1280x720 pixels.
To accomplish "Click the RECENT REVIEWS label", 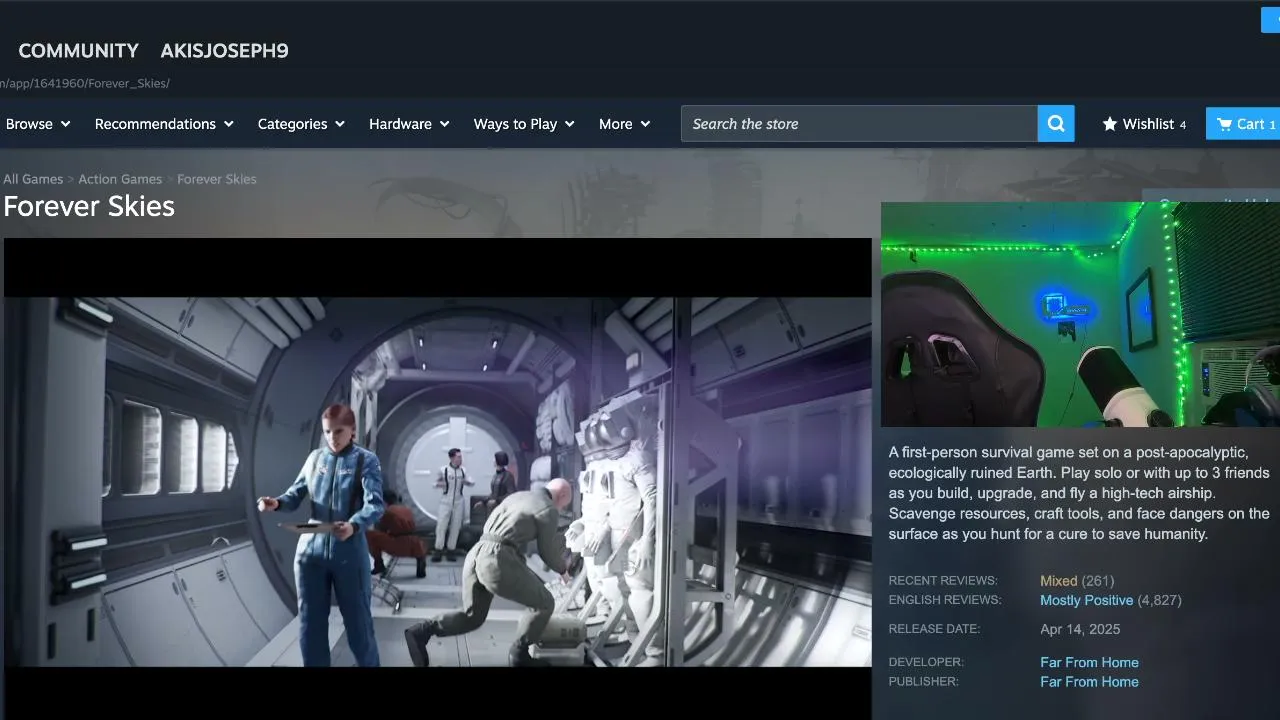I will [943, 581].
